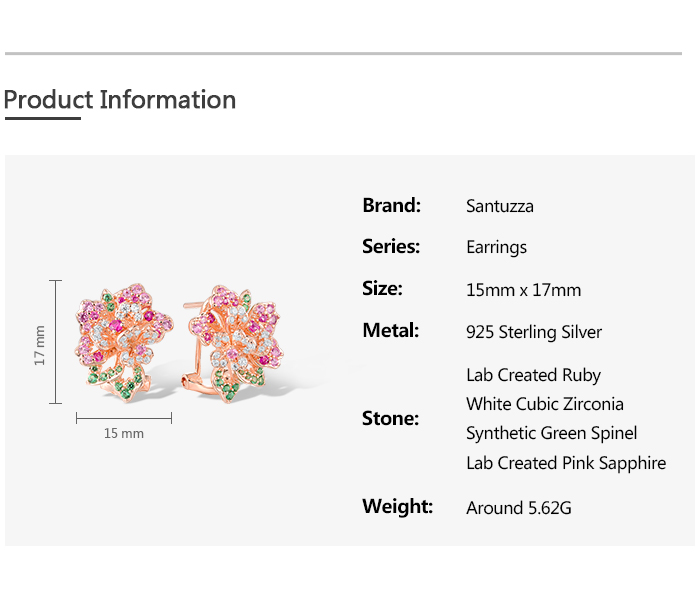
Task: Click White Cubic Zirconia text
Action: click(544, 404)
